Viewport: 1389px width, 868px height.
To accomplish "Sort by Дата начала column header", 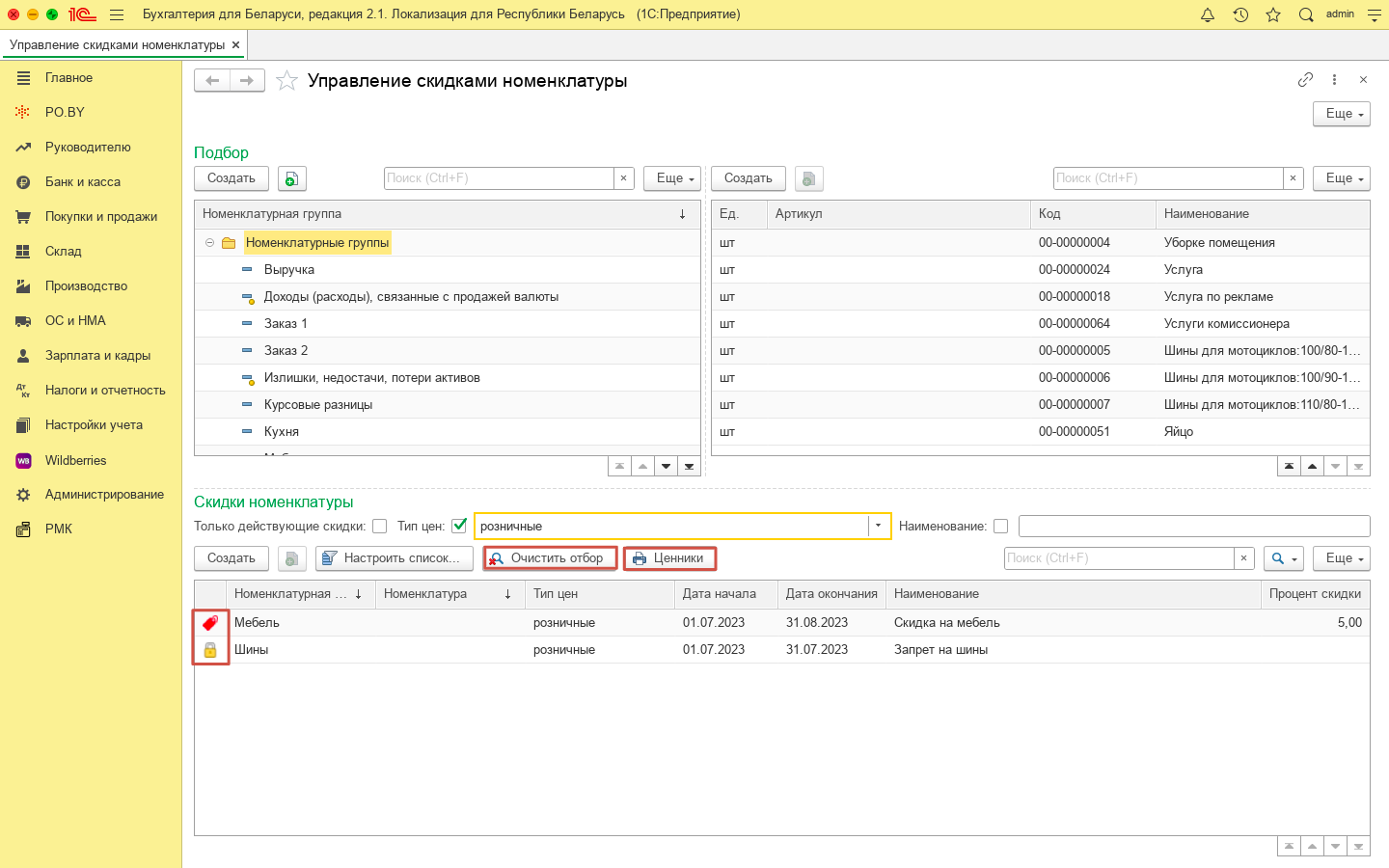I will [720, 594].
